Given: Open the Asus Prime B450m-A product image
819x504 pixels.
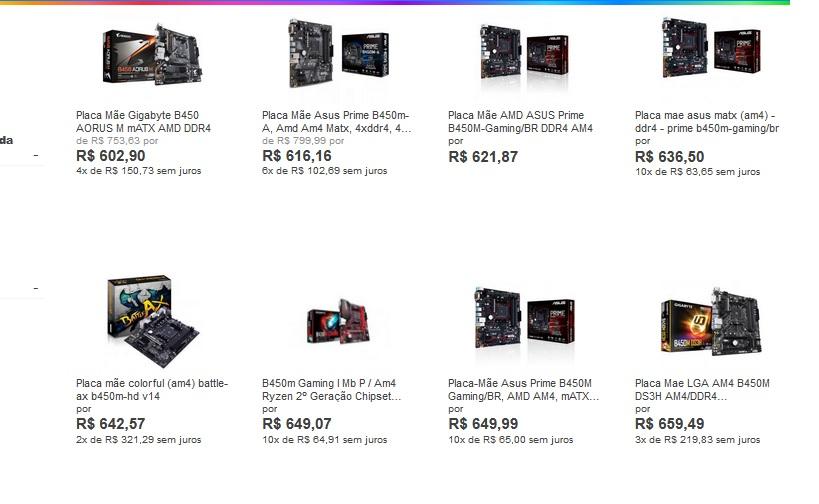Looking at the screenshot, I should pyautogui.click(x=338, y=53).
